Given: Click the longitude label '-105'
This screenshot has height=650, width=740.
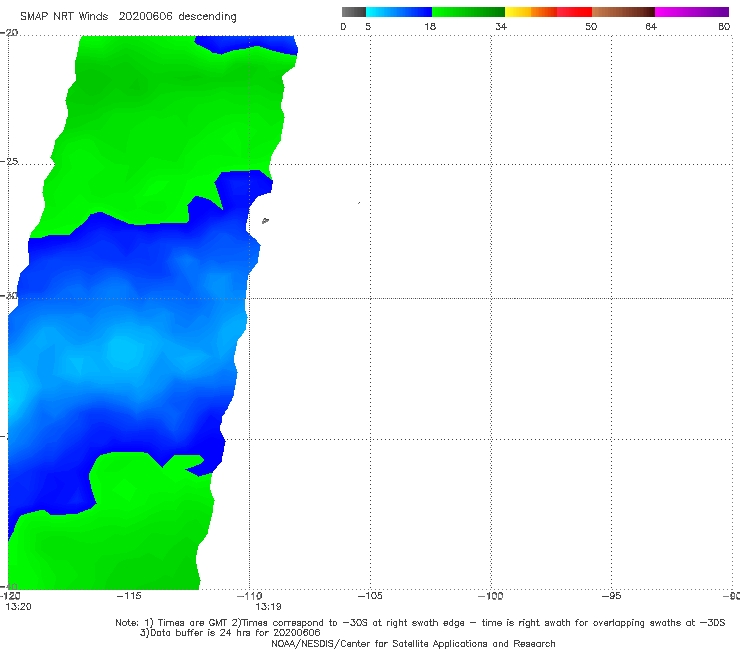Looking at the screenshot, I should click(370, 596).
